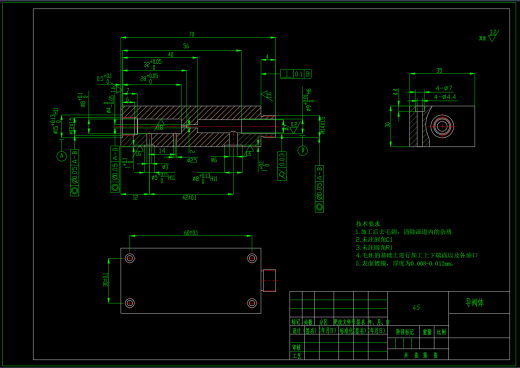Select the 比例 cell in title block
The image size is (520, 368).
(x=441, y=332)
